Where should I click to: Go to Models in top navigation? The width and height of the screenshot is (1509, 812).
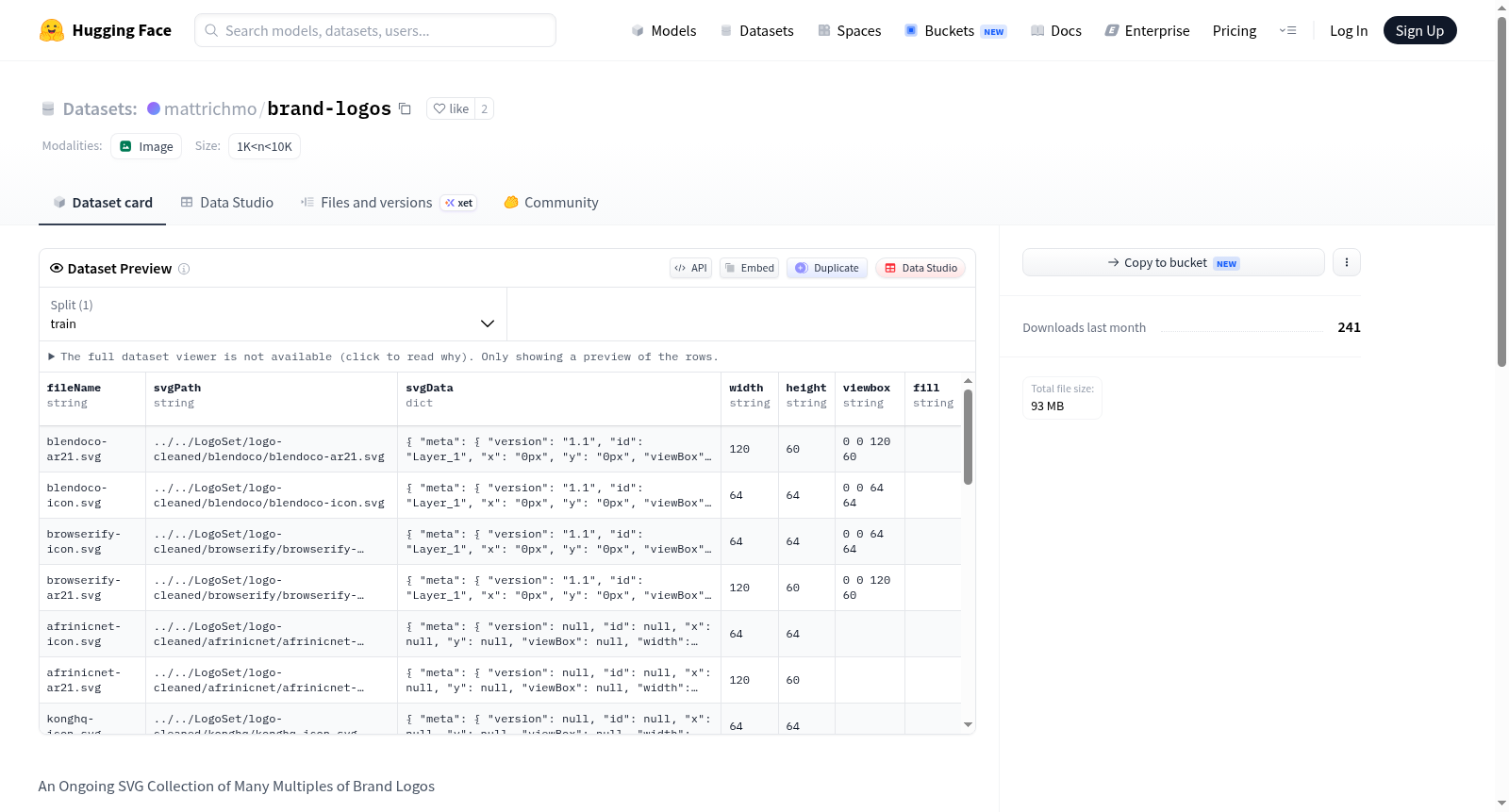coord(664,30)
